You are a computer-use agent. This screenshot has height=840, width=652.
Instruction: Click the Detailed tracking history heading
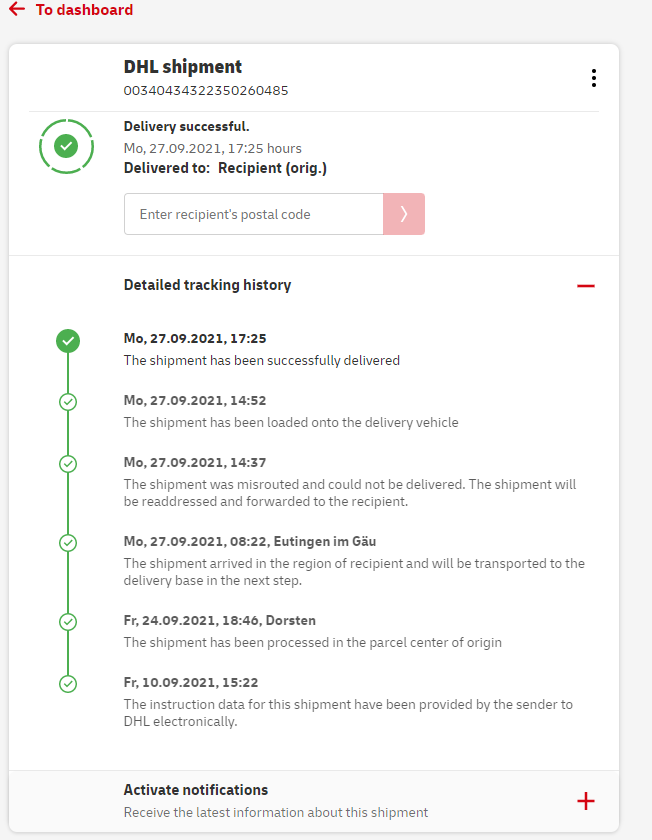[207, 285]
